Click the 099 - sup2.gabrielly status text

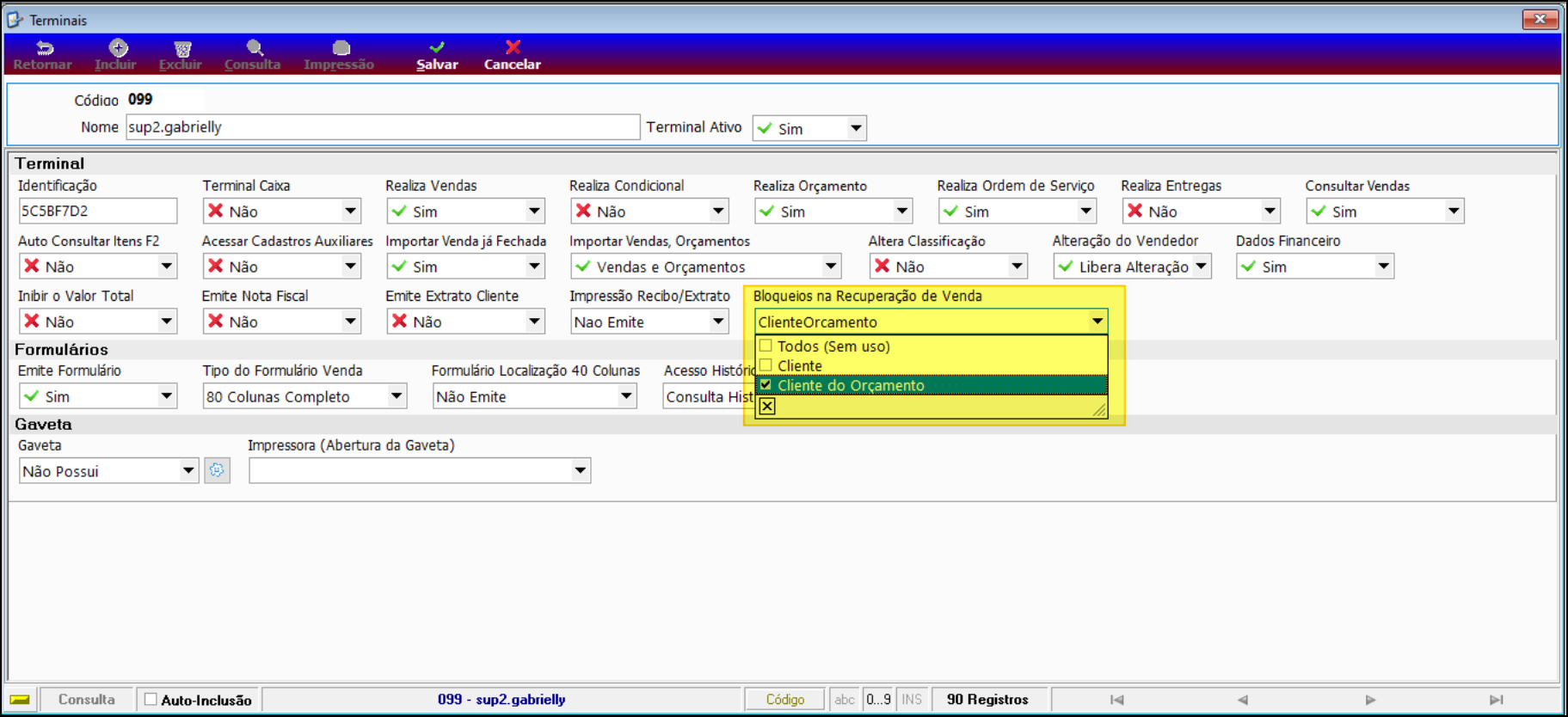(x=501, y=700)
